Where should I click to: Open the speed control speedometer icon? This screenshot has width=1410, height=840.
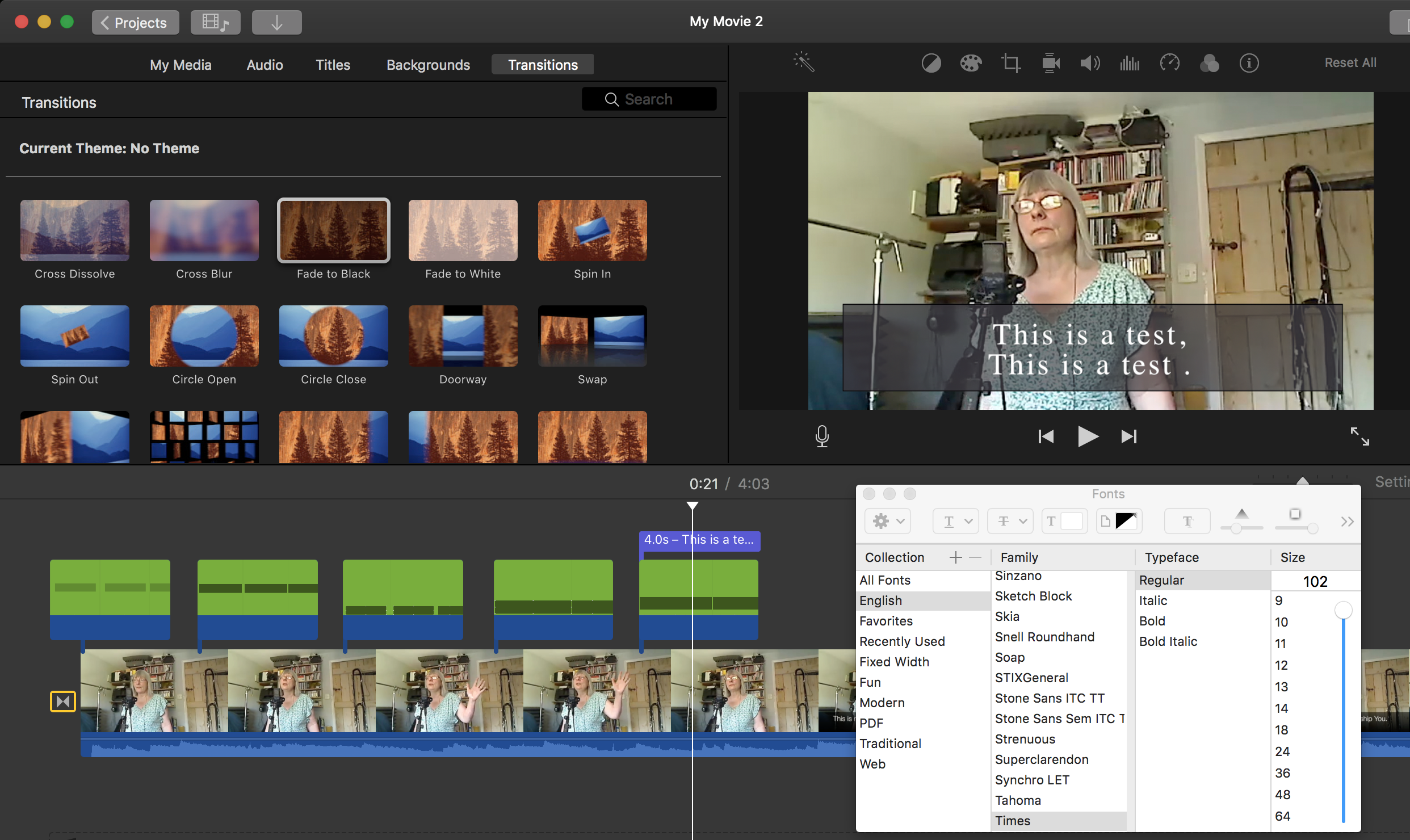coord(1169,63)
